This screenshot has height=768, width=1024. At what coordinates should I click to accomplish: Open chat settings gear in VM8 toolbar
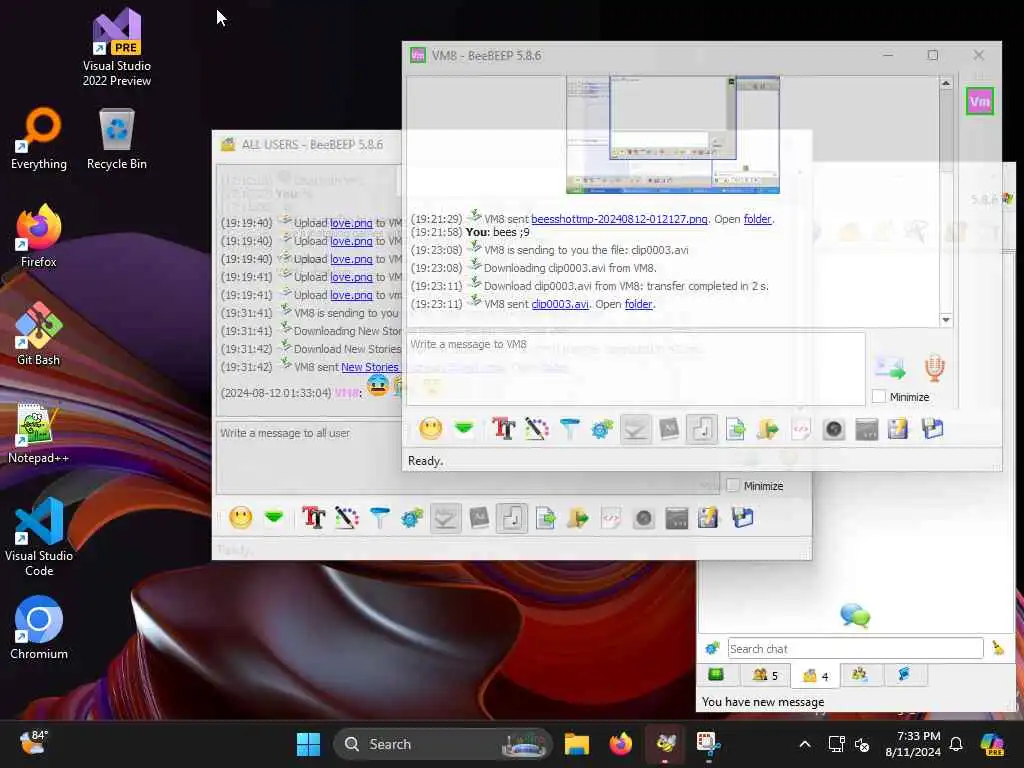click(x=602, y=429)
